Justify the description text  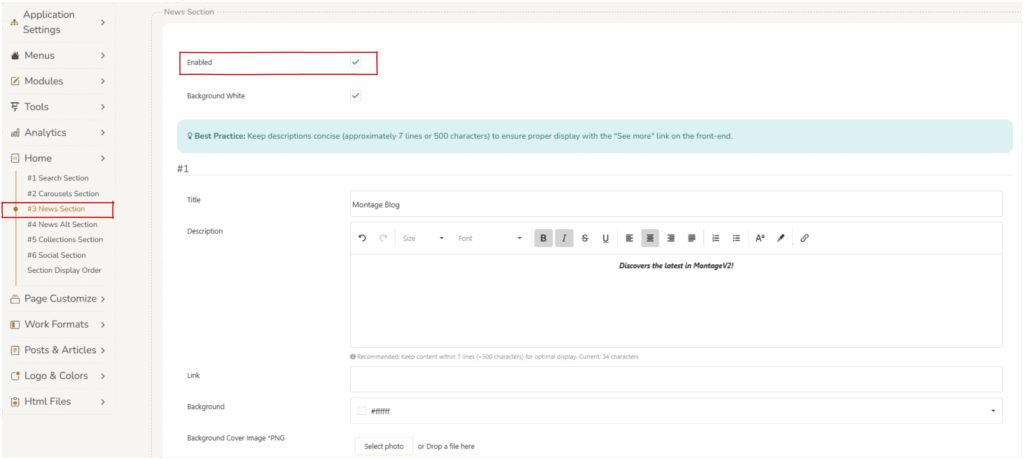[x=691, y=238]
